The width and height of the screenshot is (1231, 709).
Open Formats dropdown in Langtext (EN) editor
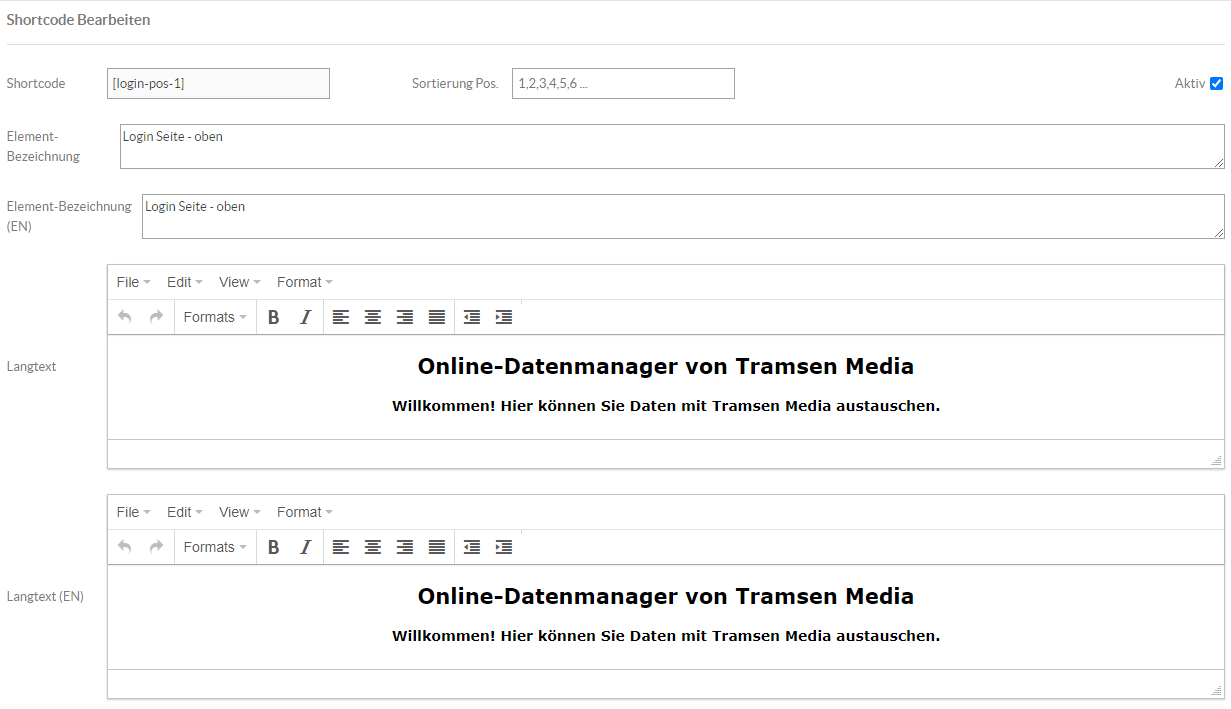click(215, 547)
